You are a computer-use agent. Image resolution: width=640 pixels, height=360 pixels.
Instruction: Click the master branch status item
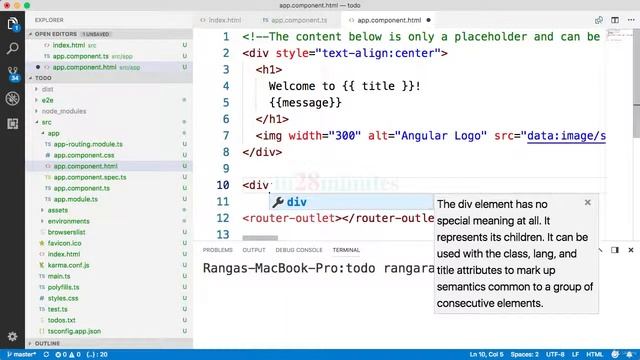click(x=22, y=354)
